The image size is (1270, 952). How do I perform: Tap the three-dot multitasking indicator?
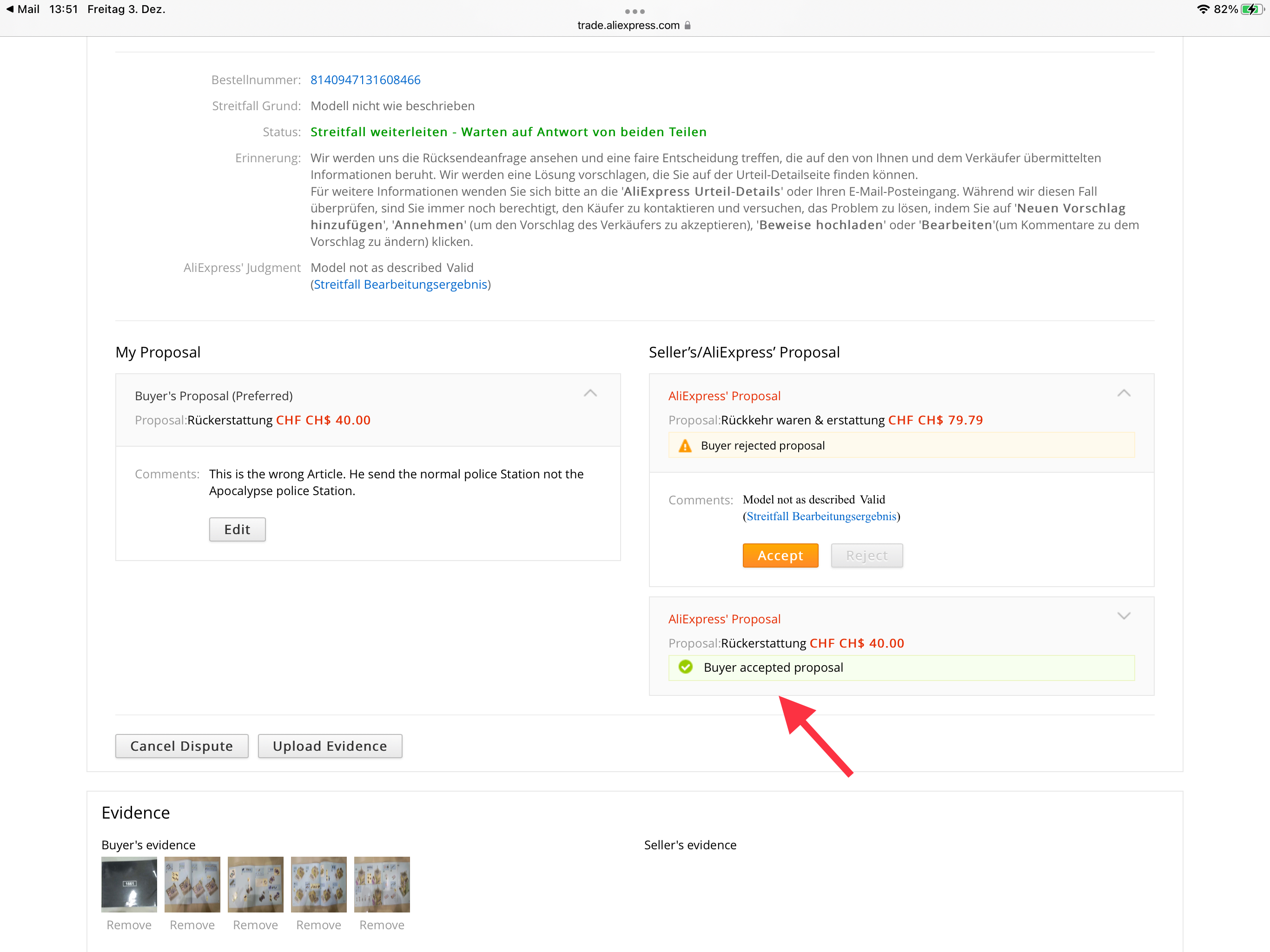[635, 12]
